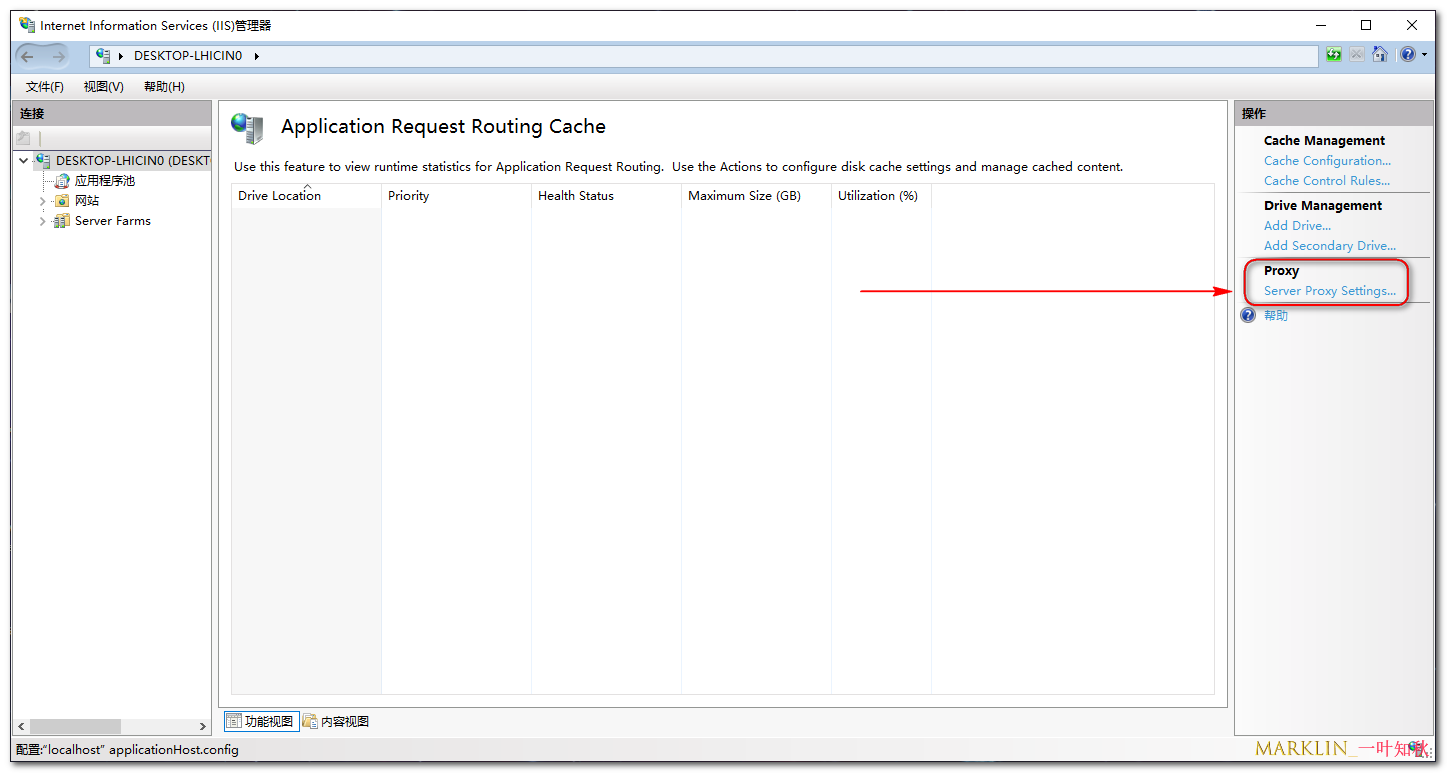Screen dimensions: 1447x773
Task: Click right arrow of connections scrollbar
Action: [204, 726]
